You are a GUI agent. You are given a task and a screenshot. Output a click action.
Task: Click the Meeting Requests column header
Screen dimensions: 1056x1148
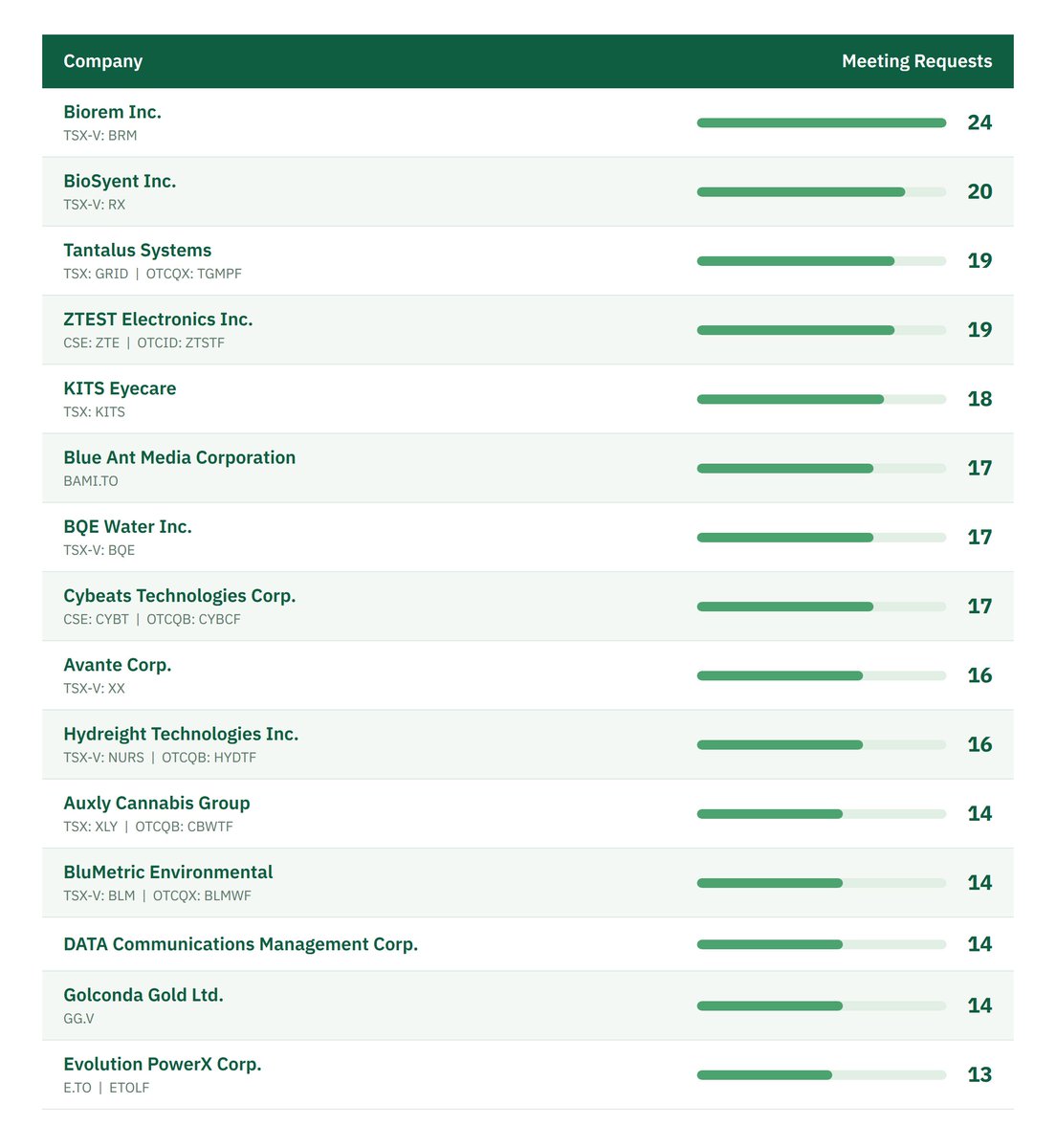click(916, 61)
